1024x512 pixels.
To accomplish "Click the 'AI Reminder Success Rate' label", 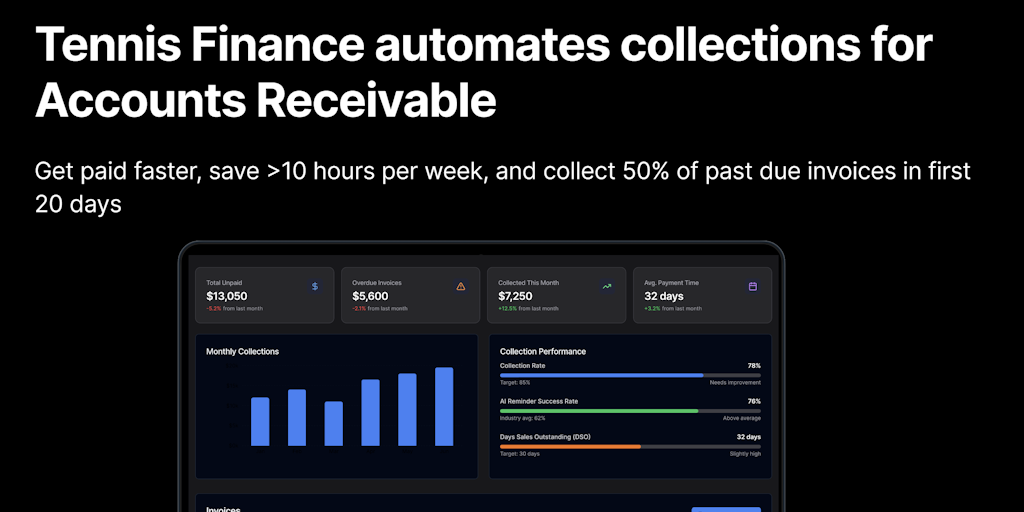I will pos(539,401).
